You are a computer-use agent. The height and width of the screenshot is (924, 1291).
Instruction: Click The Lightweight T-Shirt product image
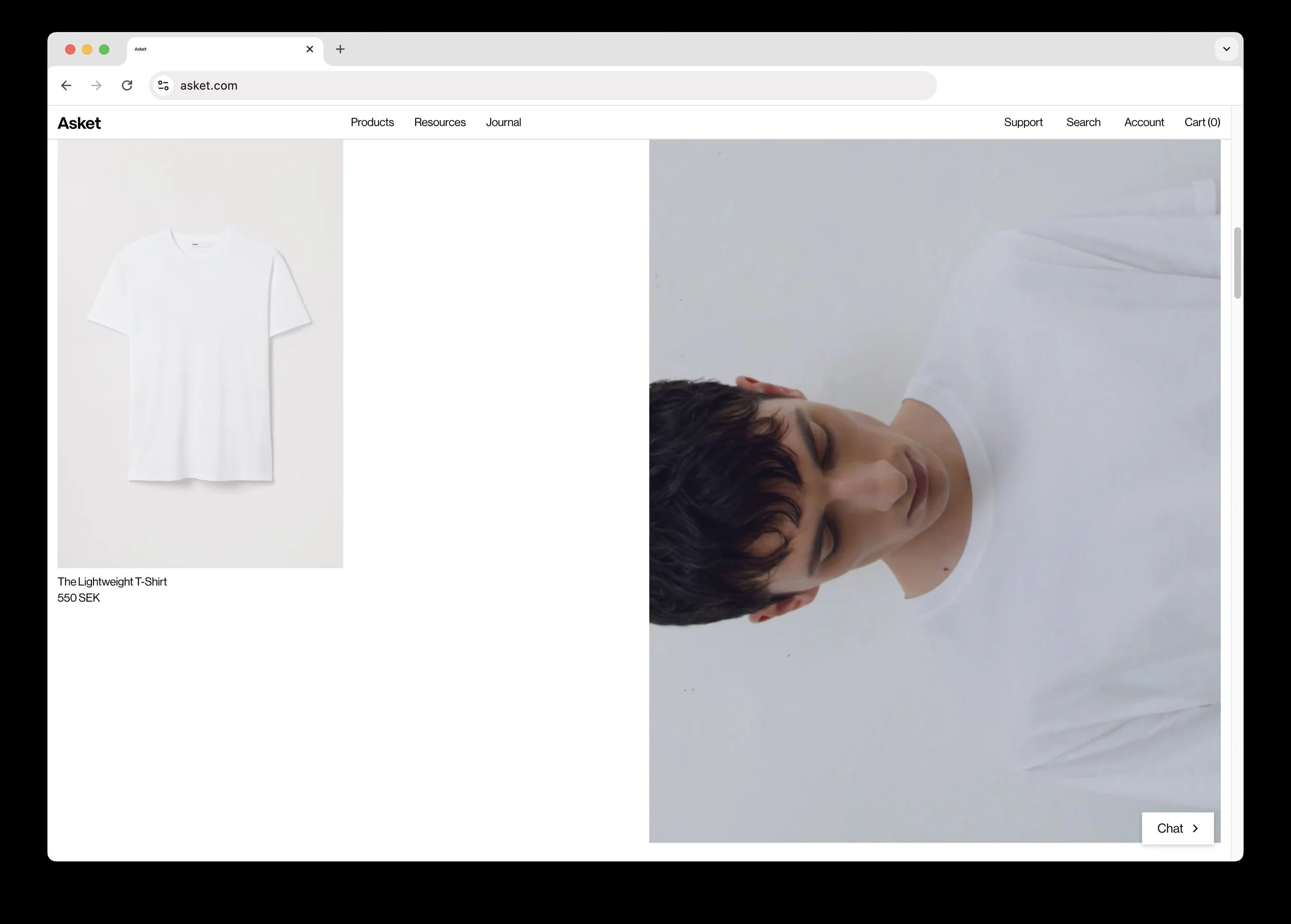click(200, 353)
